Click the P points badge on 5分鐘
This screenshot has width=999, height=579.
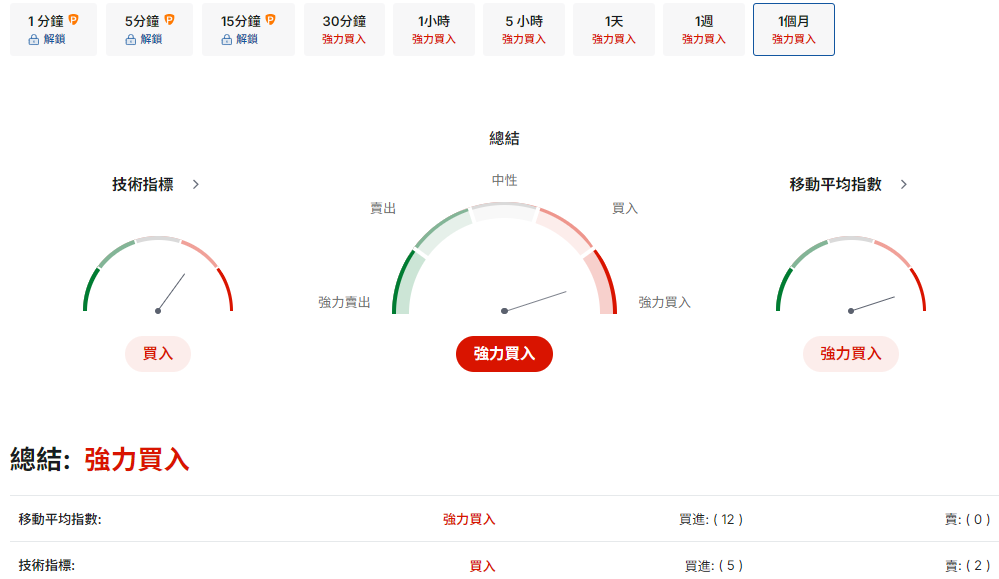pos(169,19)
